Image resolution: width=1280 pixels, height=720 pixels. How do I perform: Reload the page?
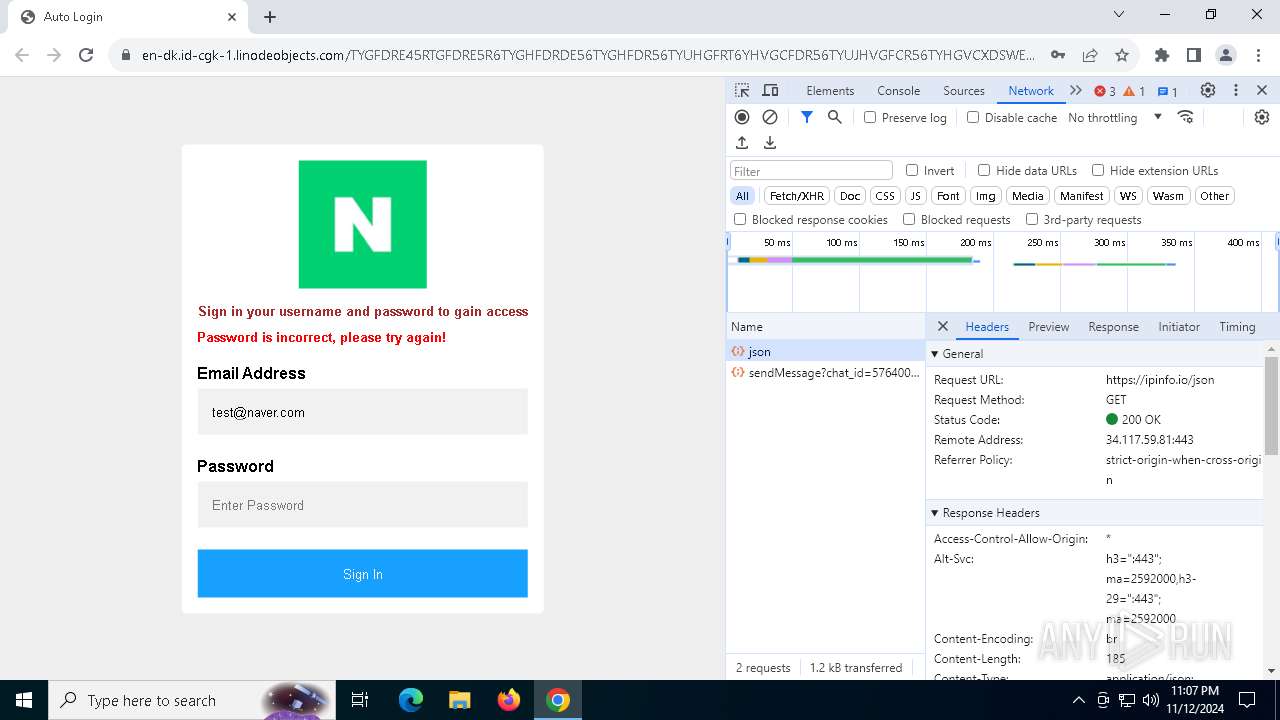coord(86,55)
